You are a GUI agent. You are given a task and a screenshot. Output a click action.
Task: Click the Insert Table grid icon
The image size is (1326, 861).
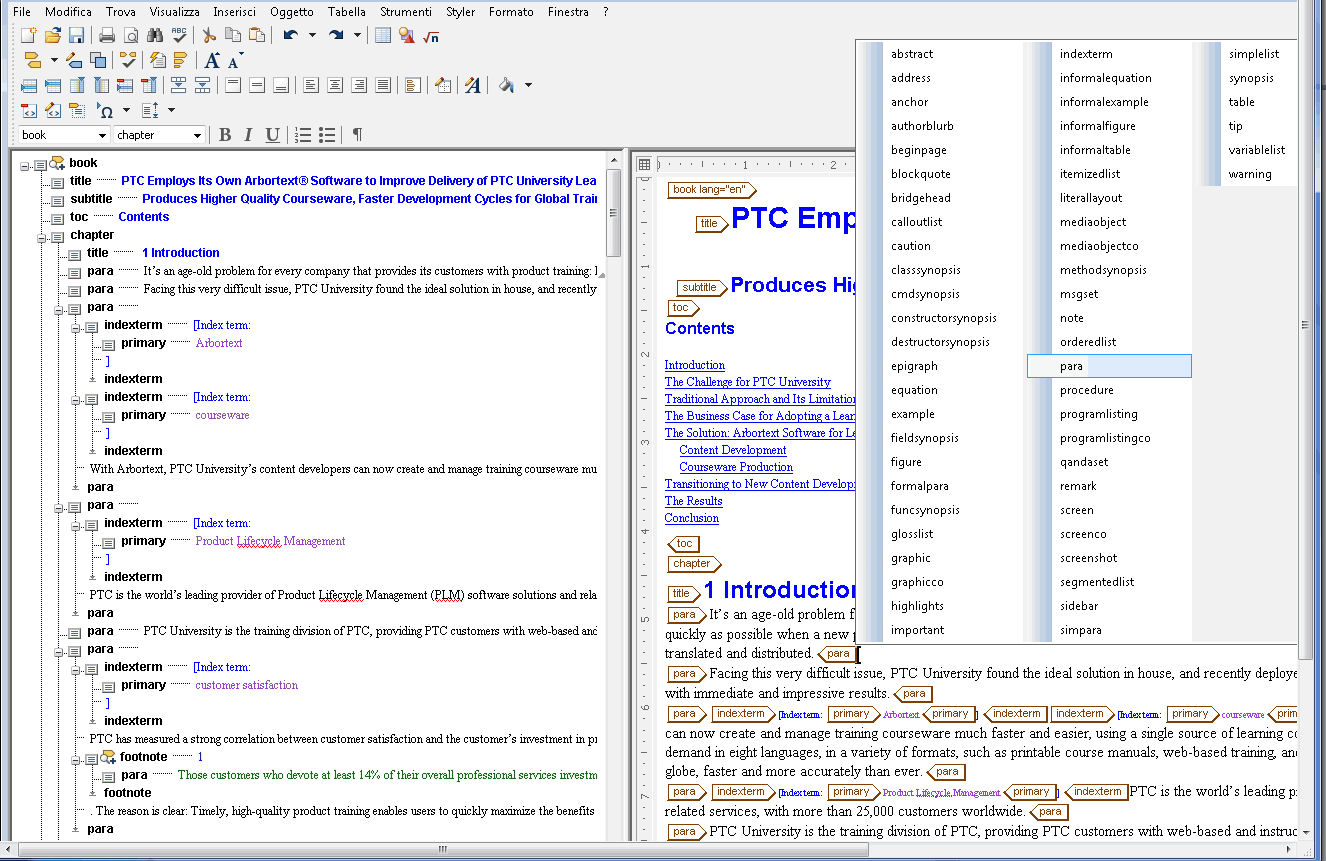(x=383, y=36)
